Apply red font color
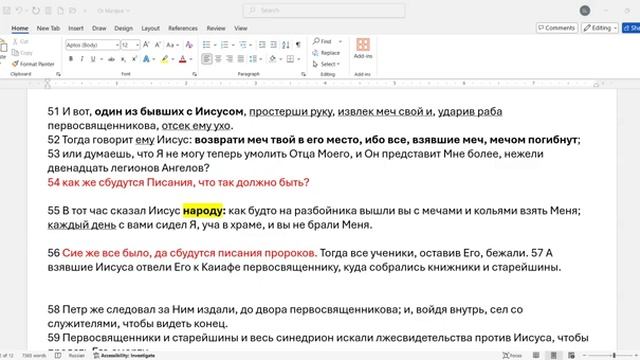The height and width of the screenshot is (360, 640). [x=182, y=59]
